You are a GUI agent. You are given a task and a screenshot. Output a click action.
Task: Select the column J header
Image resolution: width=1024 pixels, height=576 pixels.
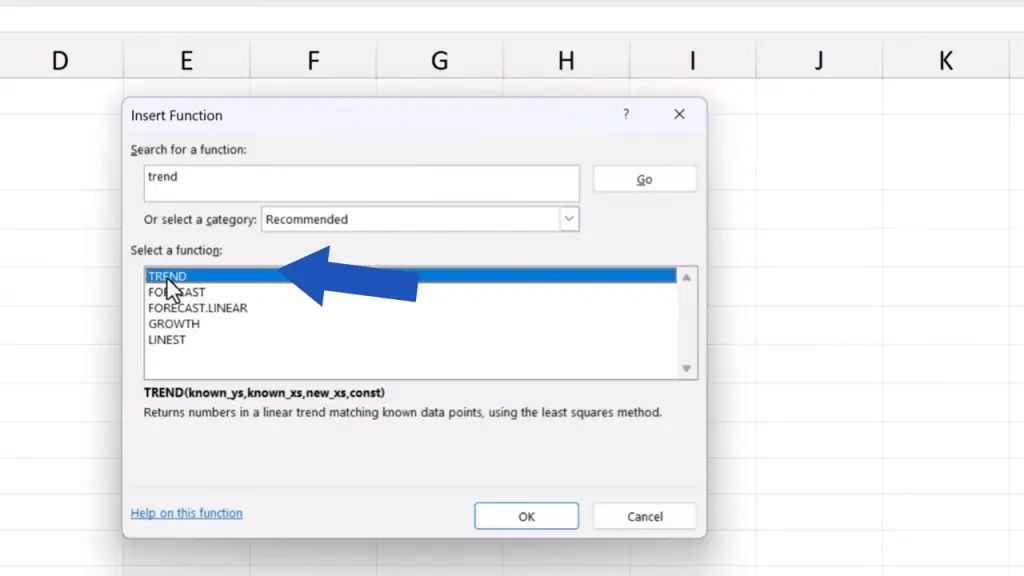(x=819, y=61)
